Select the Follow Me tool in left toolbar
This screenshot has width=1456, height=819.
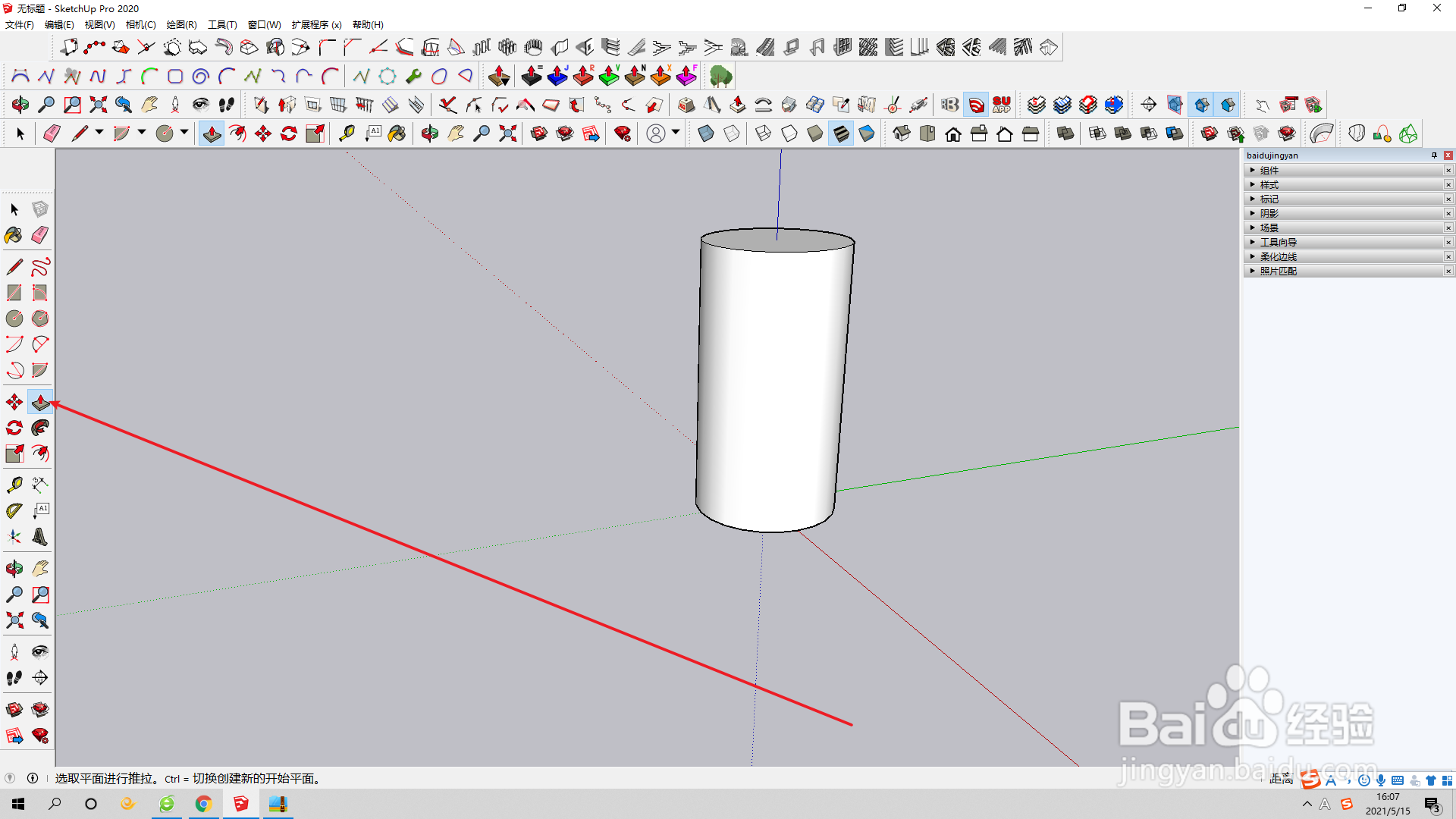pyautogui.click(x=40, y=428)
